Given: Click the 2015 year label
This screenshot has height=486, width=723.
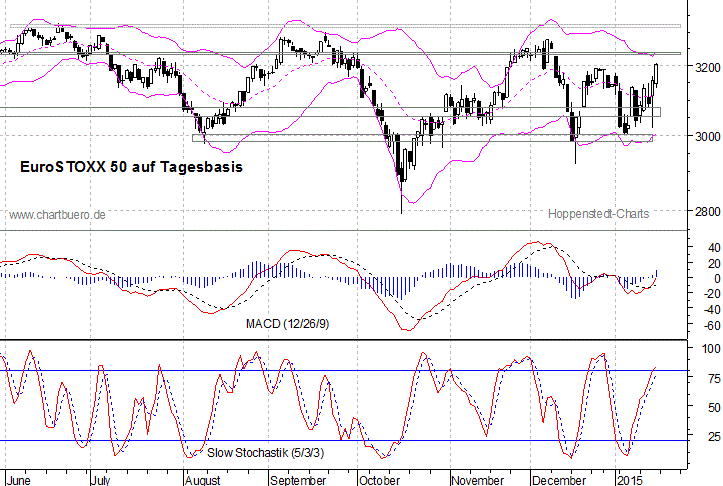Looking at the screenshot, I should (630, 480).
